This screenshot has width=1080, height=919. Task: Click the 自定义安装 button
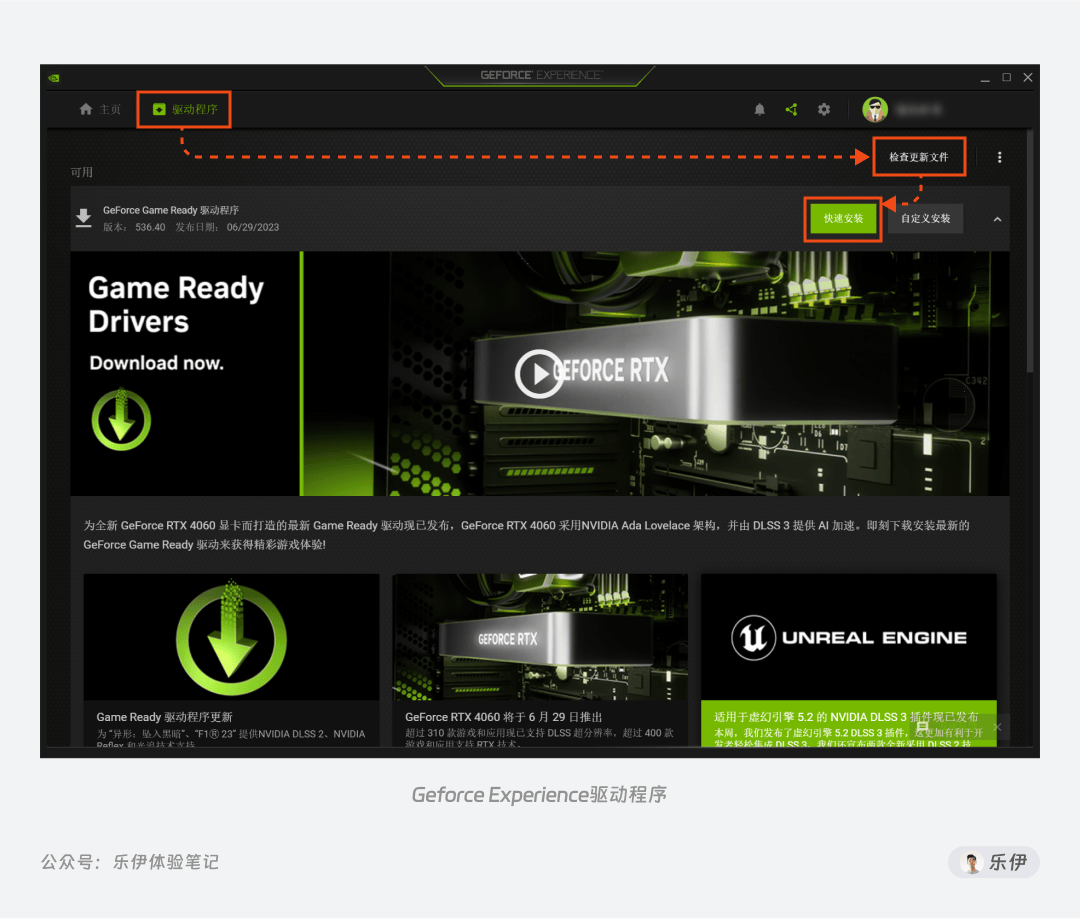point(925,218)
